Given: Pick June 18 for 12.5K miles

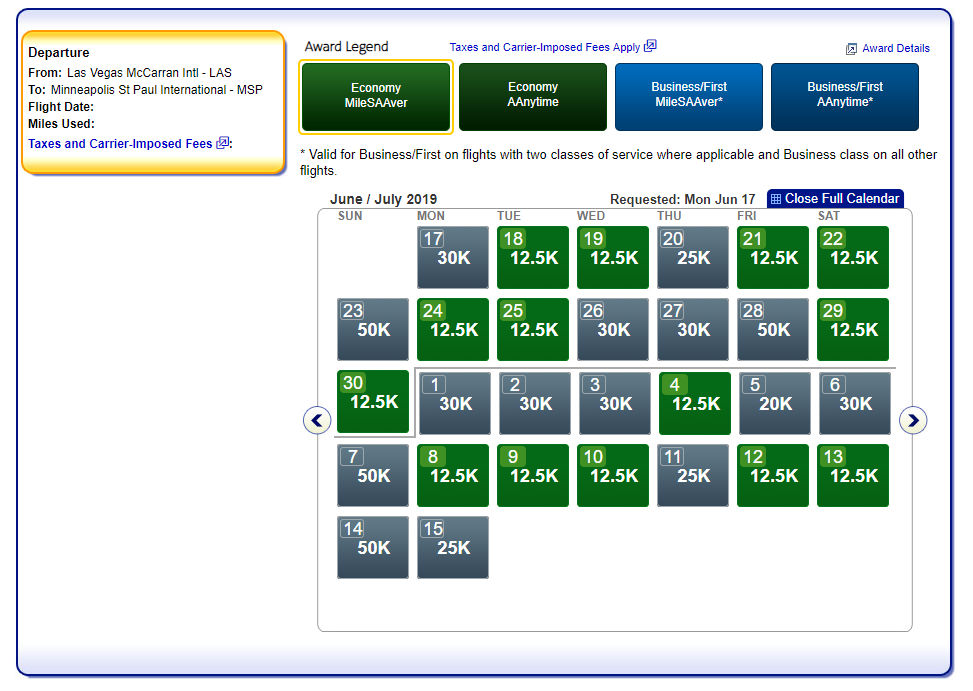Looking at the screenshot, I should 533,258.
